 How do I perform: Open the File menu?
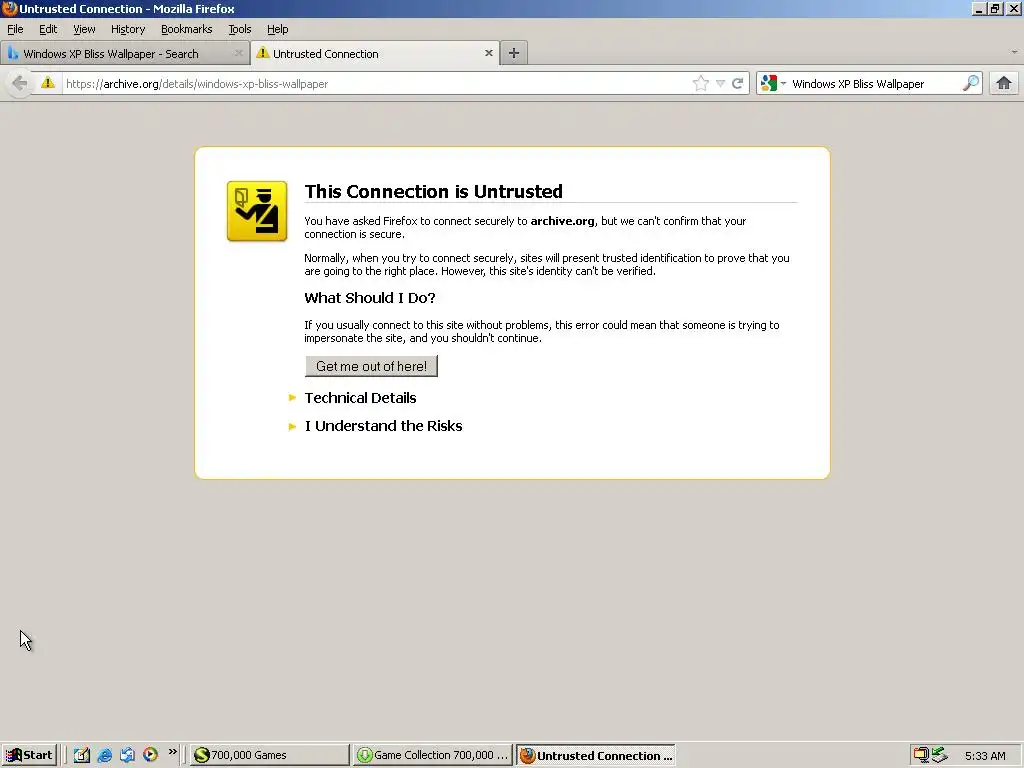click(x=15, y=29)
